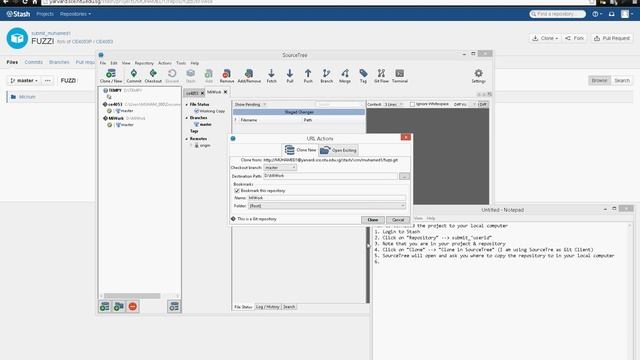Click the Add/Remove toolbar icon
640x360 pixels.
coord(249,76)
